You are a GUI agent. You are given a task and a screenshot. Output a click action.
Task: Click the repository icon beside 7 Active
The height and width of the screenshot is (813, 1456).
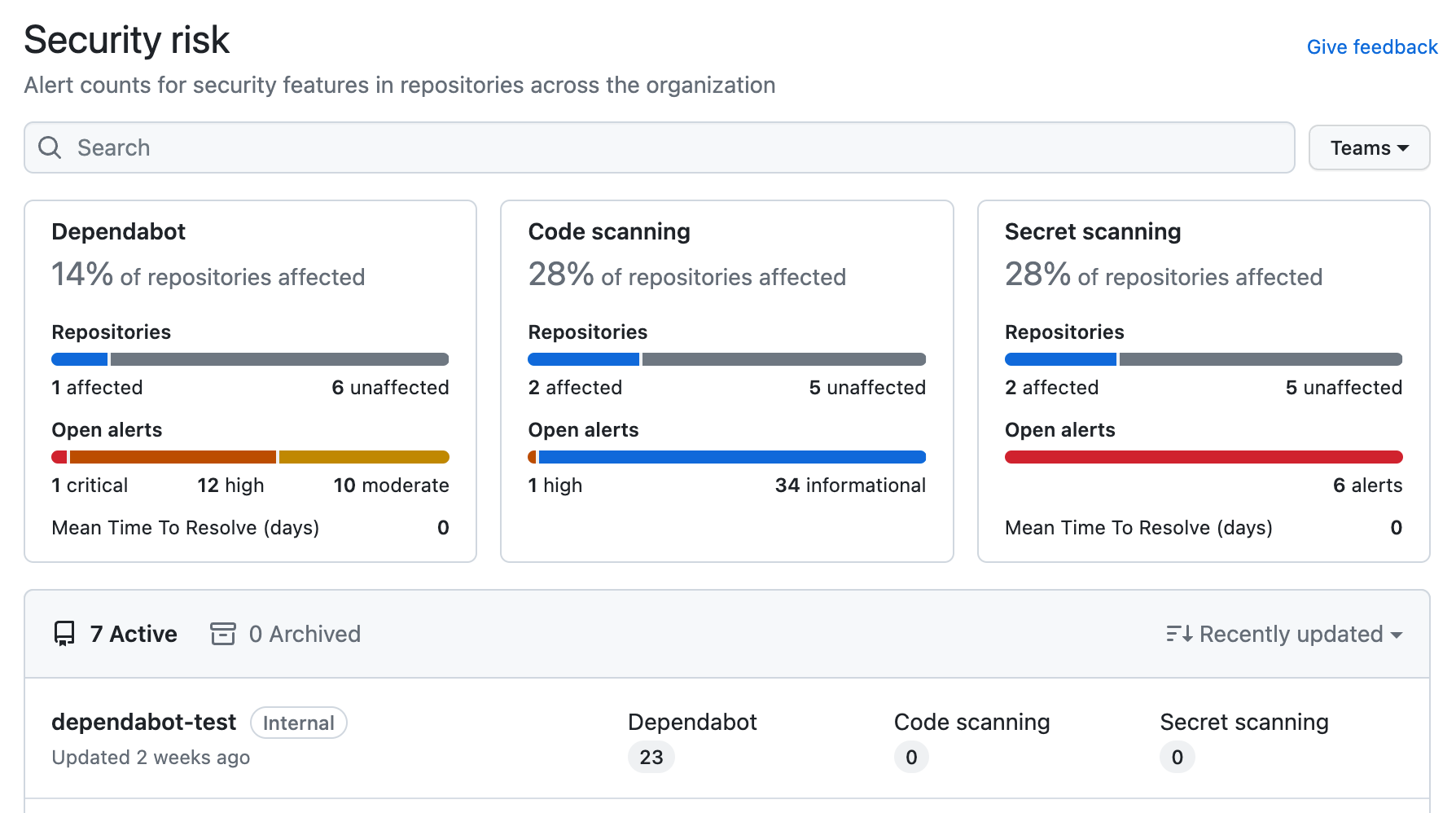pos(64,634)
